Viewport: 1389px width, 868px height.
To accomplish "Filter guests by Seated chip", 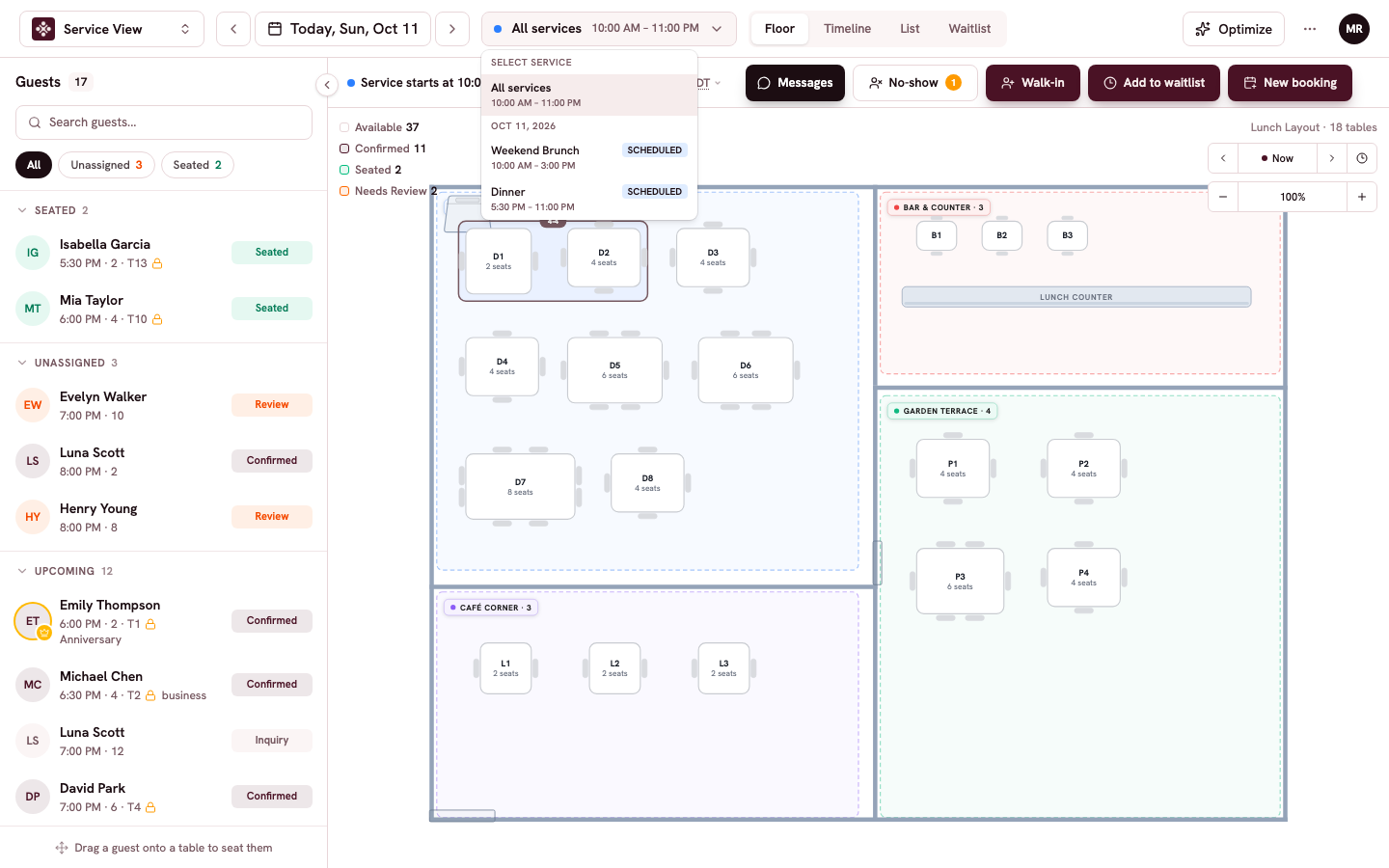I will pos(197,165).
